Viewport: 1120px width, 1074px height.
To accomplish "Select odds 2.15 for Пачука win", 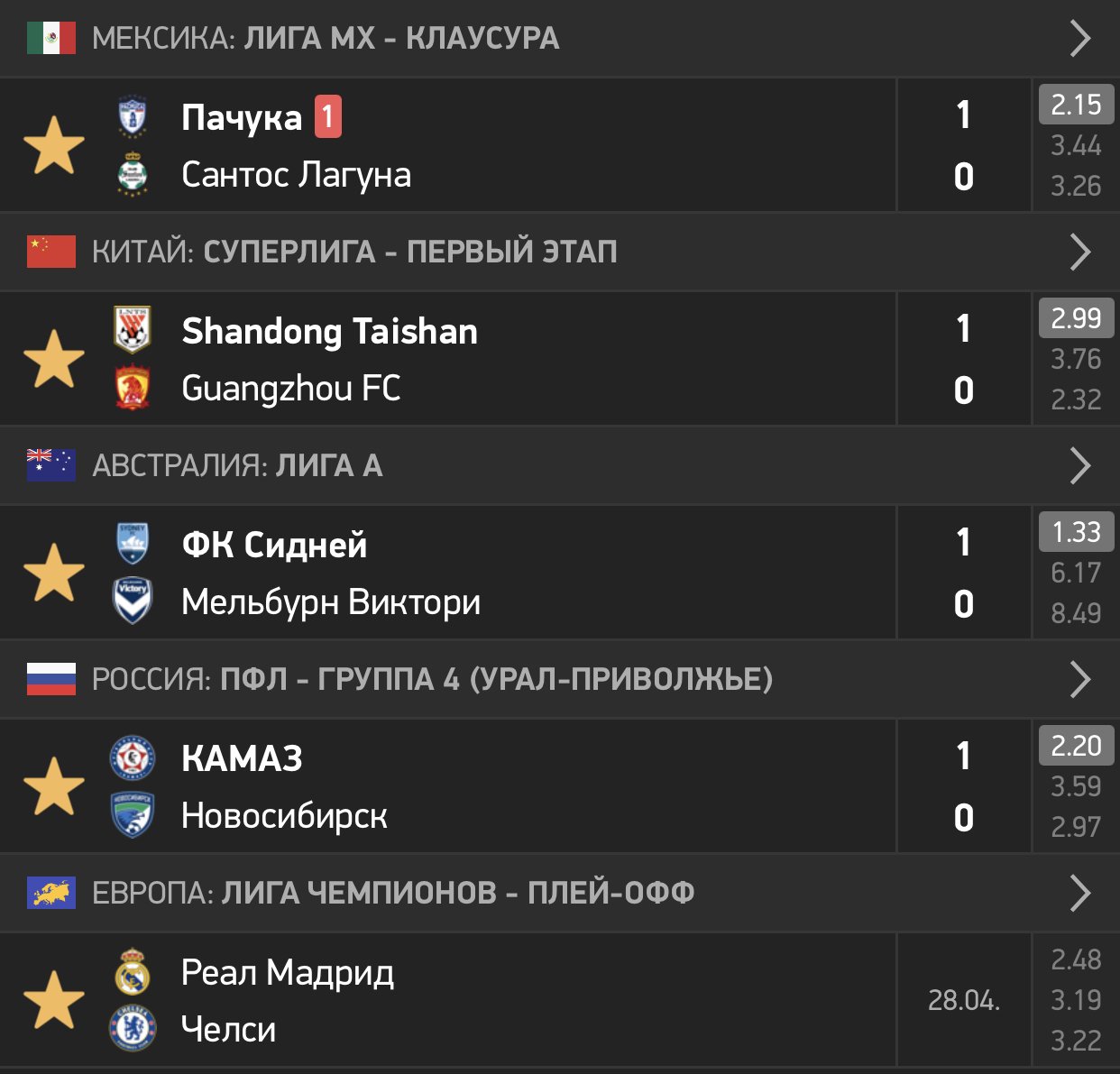I will [x=1076, y=105].
